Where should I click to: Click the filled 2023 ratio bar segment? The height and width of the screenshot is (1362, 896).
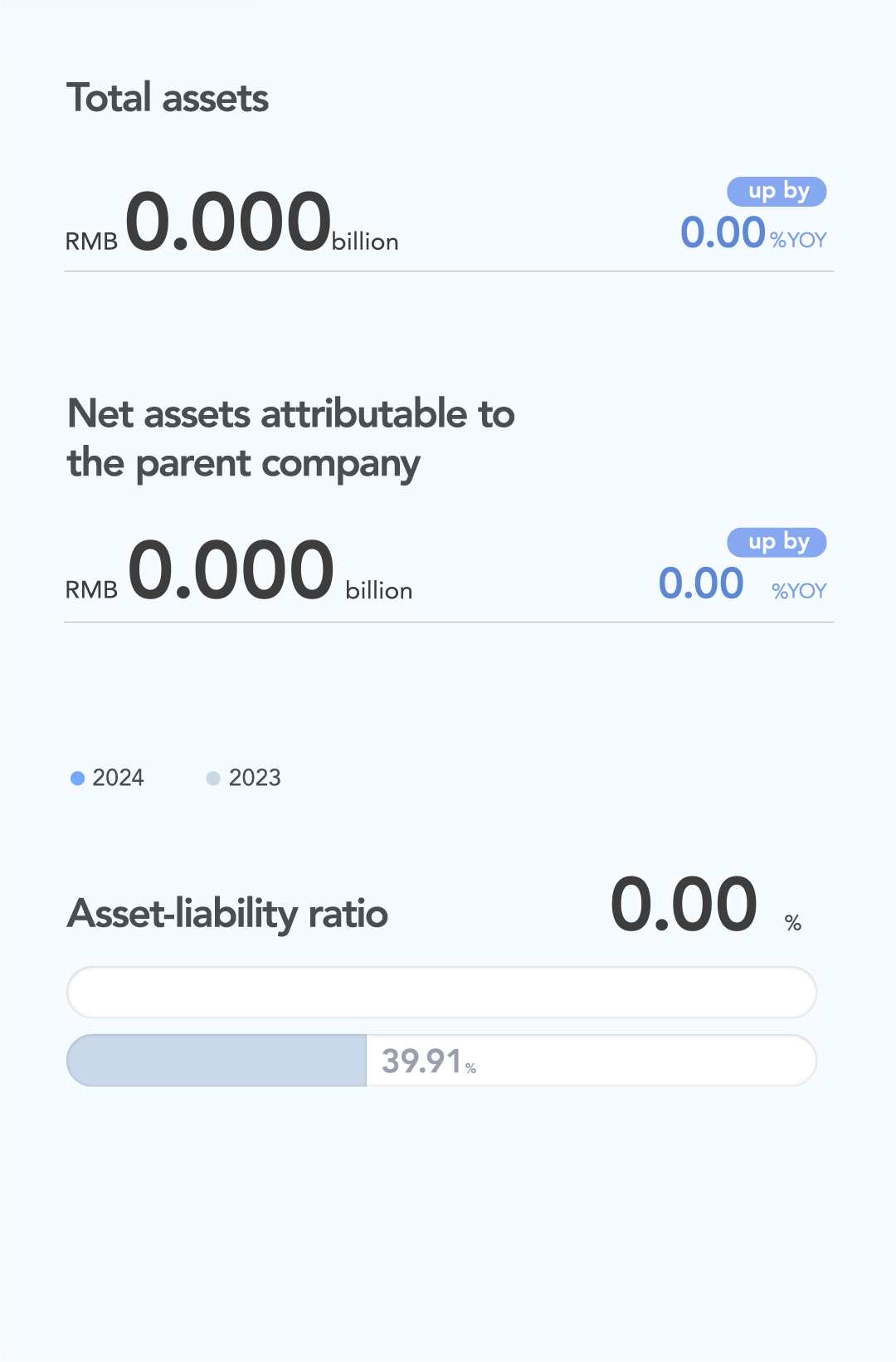pos(217,1061)
